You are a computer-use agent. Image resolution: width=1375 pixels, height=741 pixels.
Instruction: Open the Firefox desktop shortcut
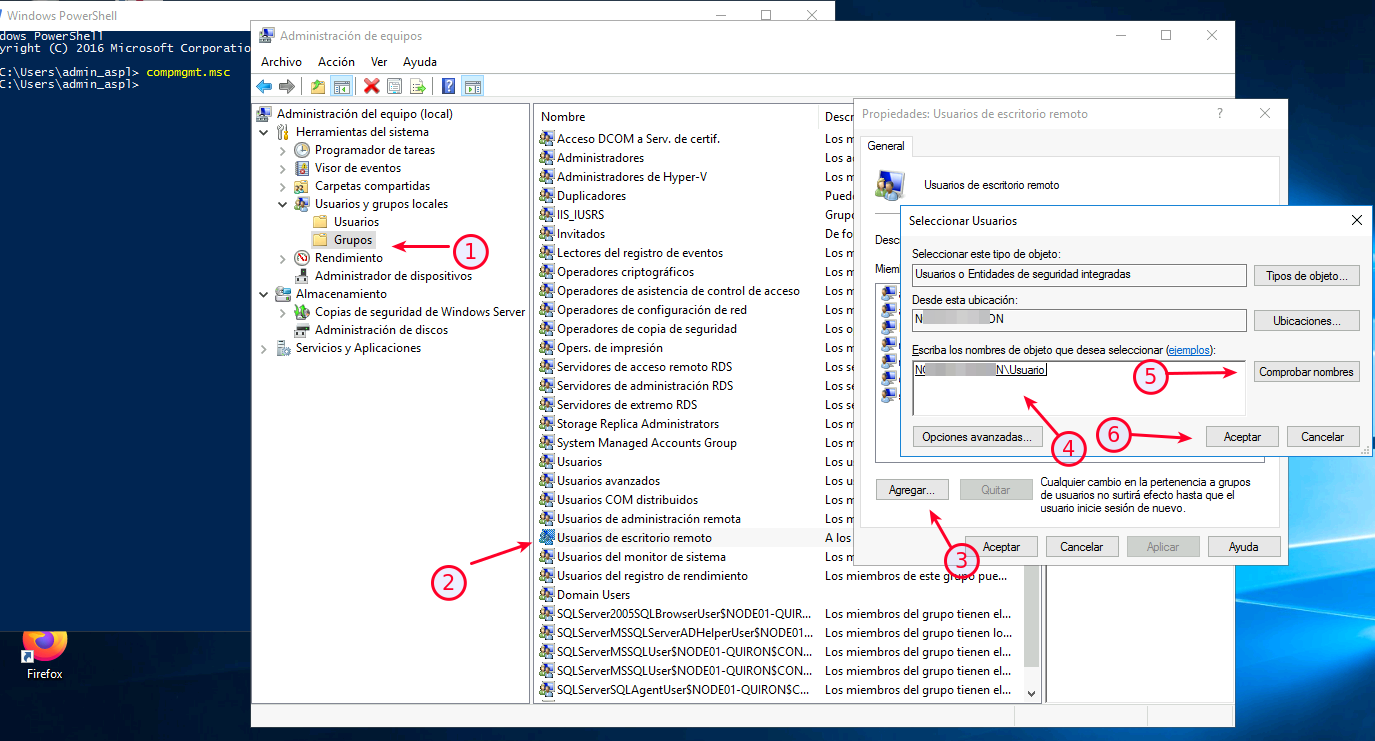44,652
